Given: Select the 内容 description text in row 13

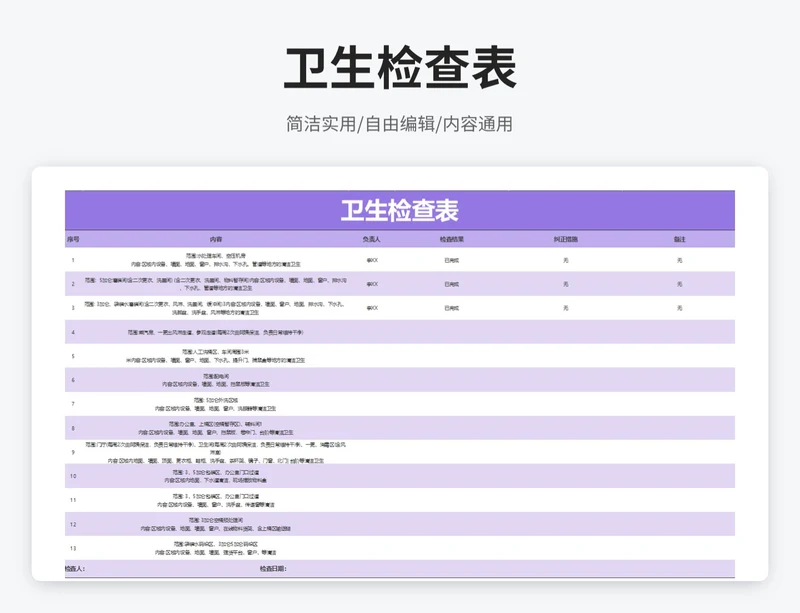Looking at the screenshot, I should click(x=216, y=548).
